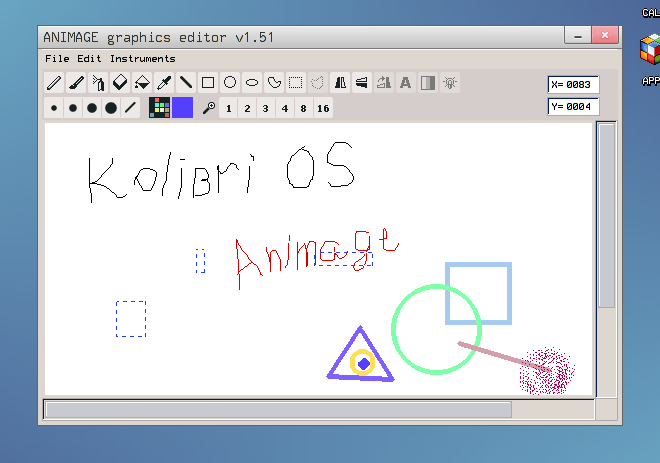Viewport: 660px width, 463px height.
Task: Click the X= 0083 coordinate field
Action: click(x=573, y=85)
